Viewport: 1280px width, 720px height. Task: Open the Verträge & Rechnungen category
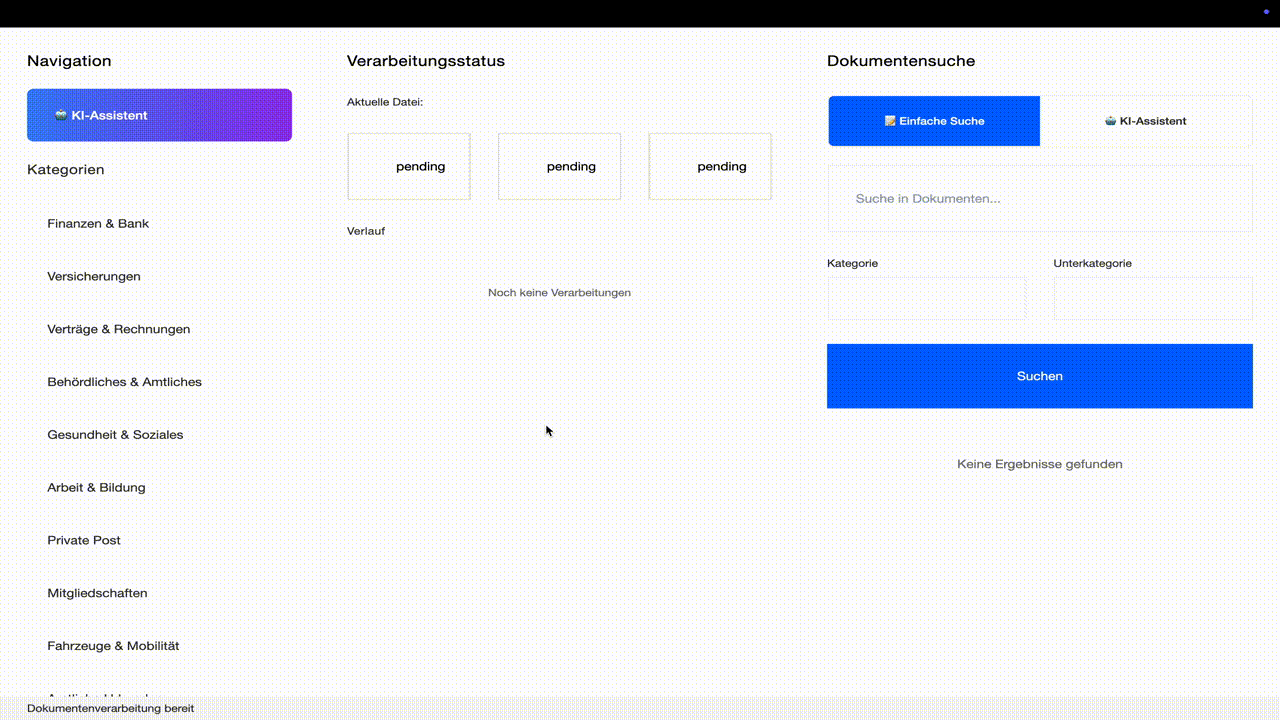pyautogui.click(x=118, y=329)
